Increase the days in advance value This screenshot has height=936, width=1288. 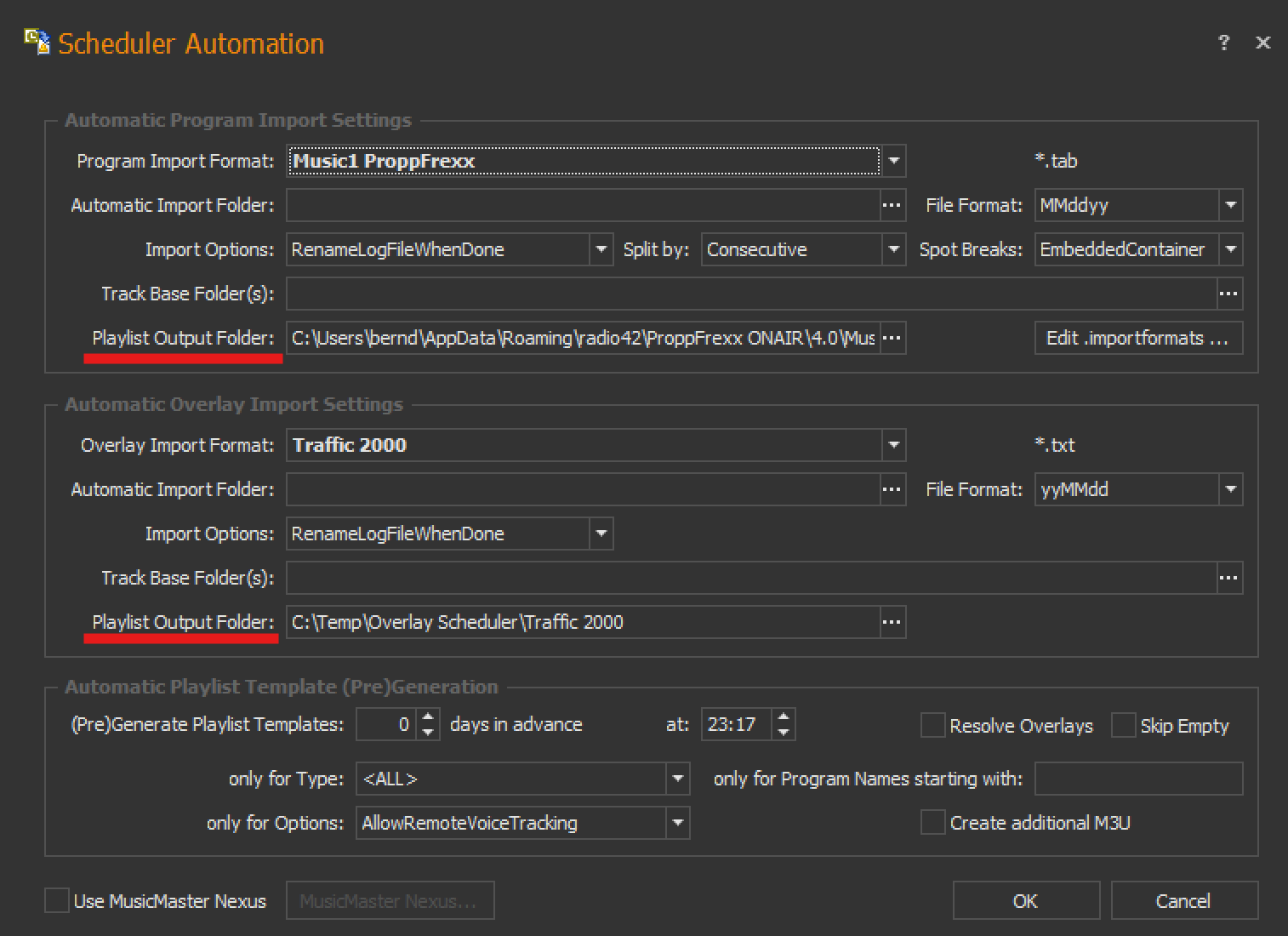[x=429, y=716]
